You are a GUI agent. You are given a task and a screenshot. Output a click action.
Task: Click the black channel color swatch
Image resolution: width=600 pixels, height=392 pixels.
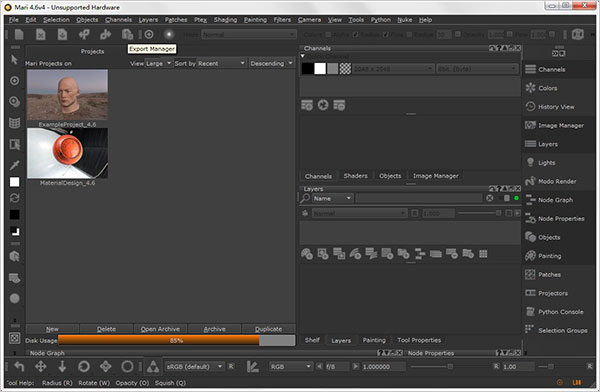[308, 69]
